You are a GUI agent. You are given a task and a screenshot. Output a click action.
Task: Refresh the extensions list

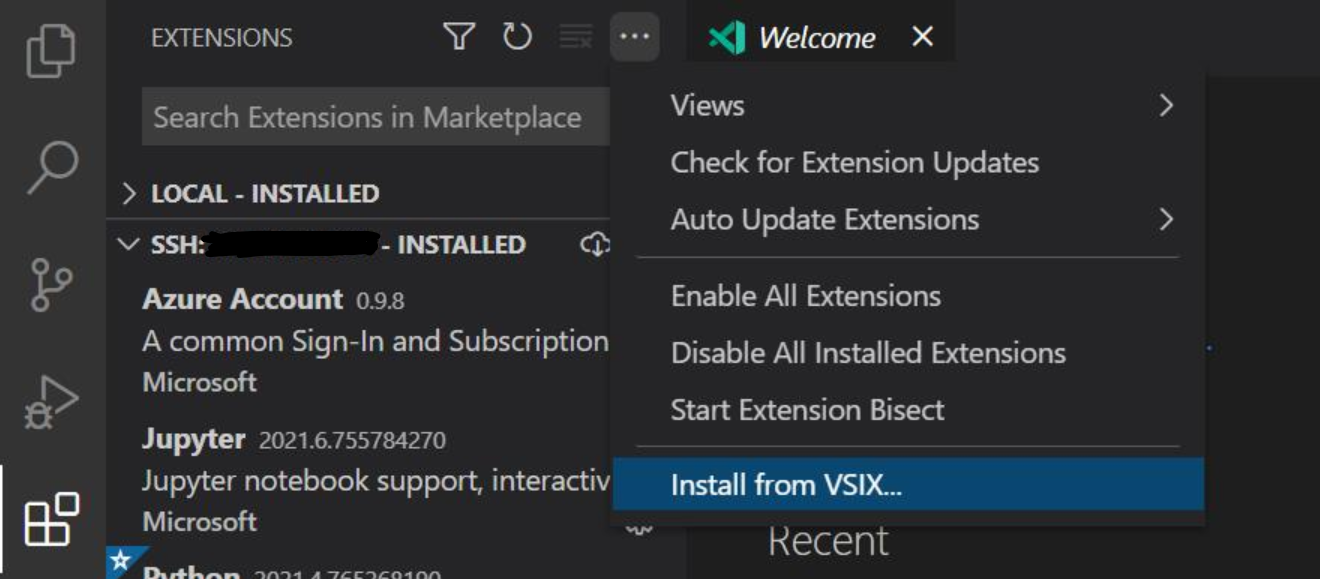point(518,37)
